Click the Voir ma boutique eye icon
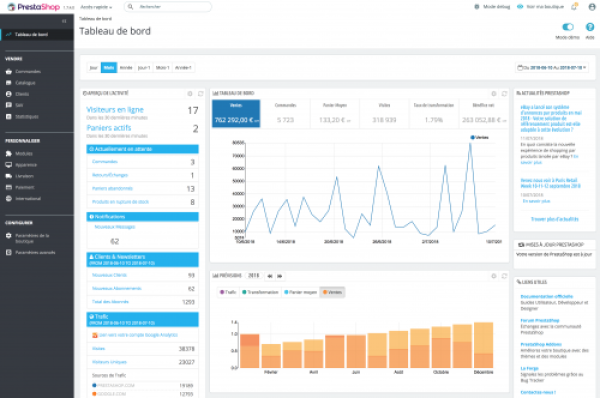 pyautogui.click(x=520, y=7)
